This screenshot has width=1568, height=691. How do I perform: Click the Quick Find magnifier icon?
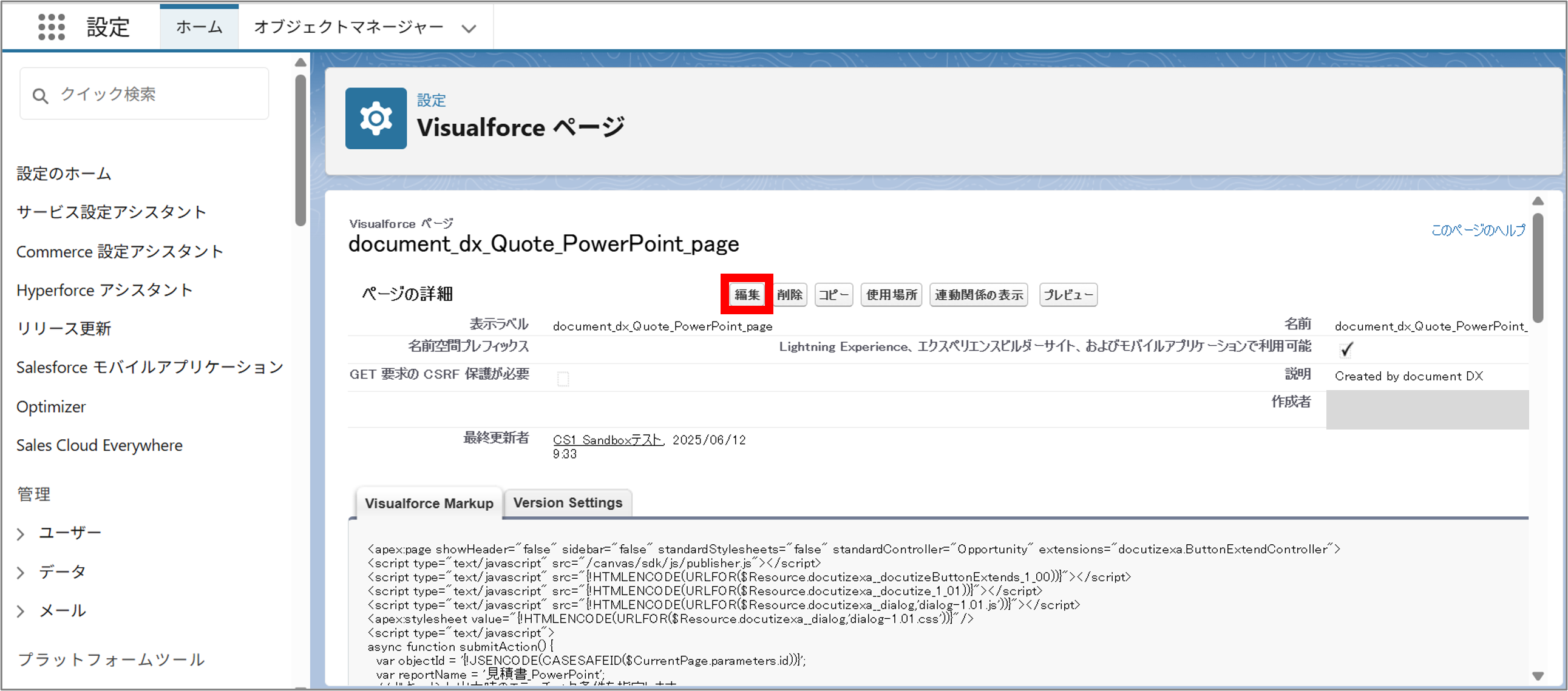[40, 95]
